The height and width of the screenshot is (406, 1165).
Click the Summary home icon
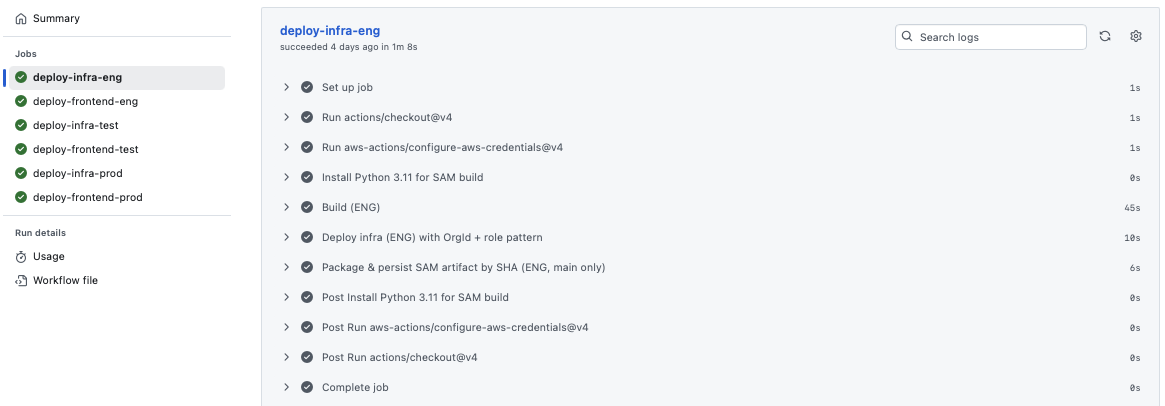(x=21, y=19)
